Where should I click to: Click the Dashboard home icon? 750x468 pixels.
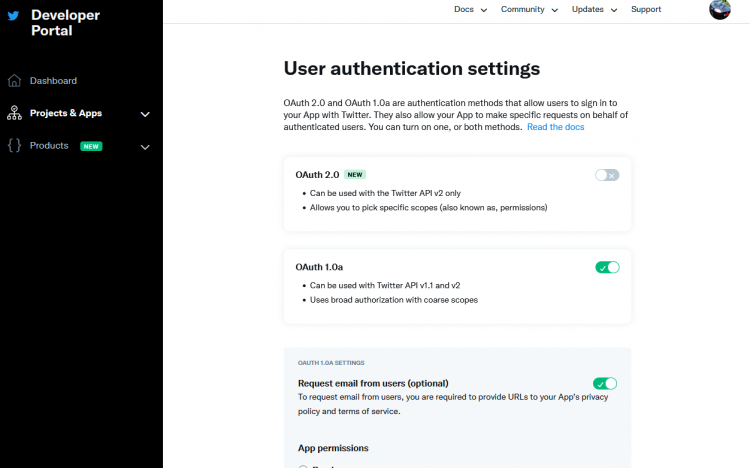[14, 81]
